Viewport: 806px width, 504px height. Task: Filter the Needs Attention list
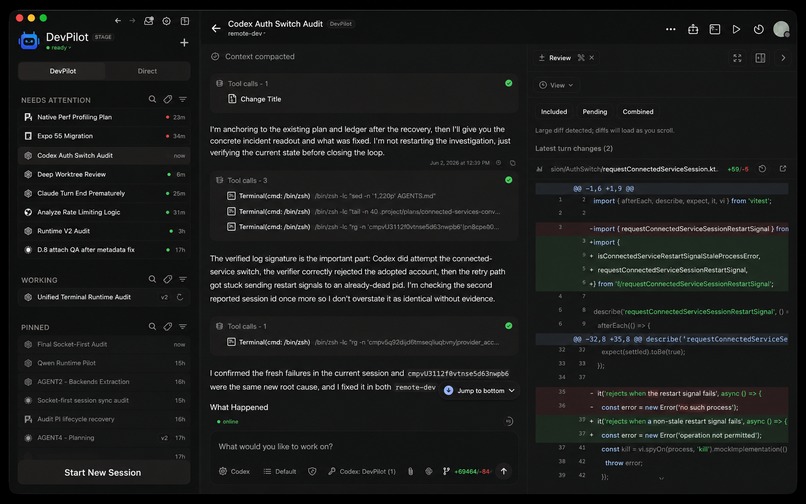pos(182,99)
